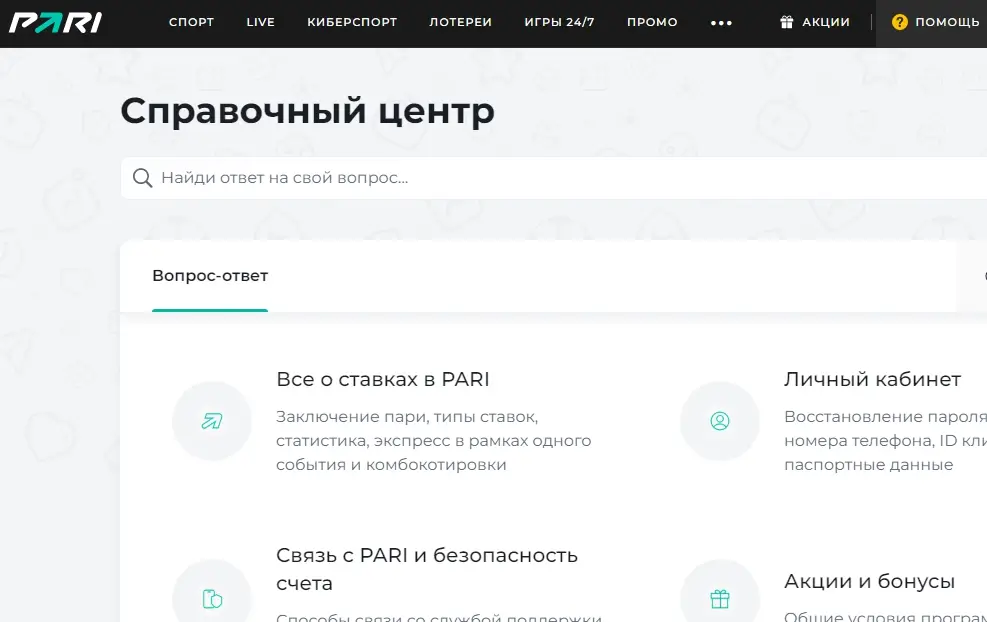The image size is (987, 622).
Task: Open the three-dots overflow menu in the navigation
Action: click(x=721, y=21)
